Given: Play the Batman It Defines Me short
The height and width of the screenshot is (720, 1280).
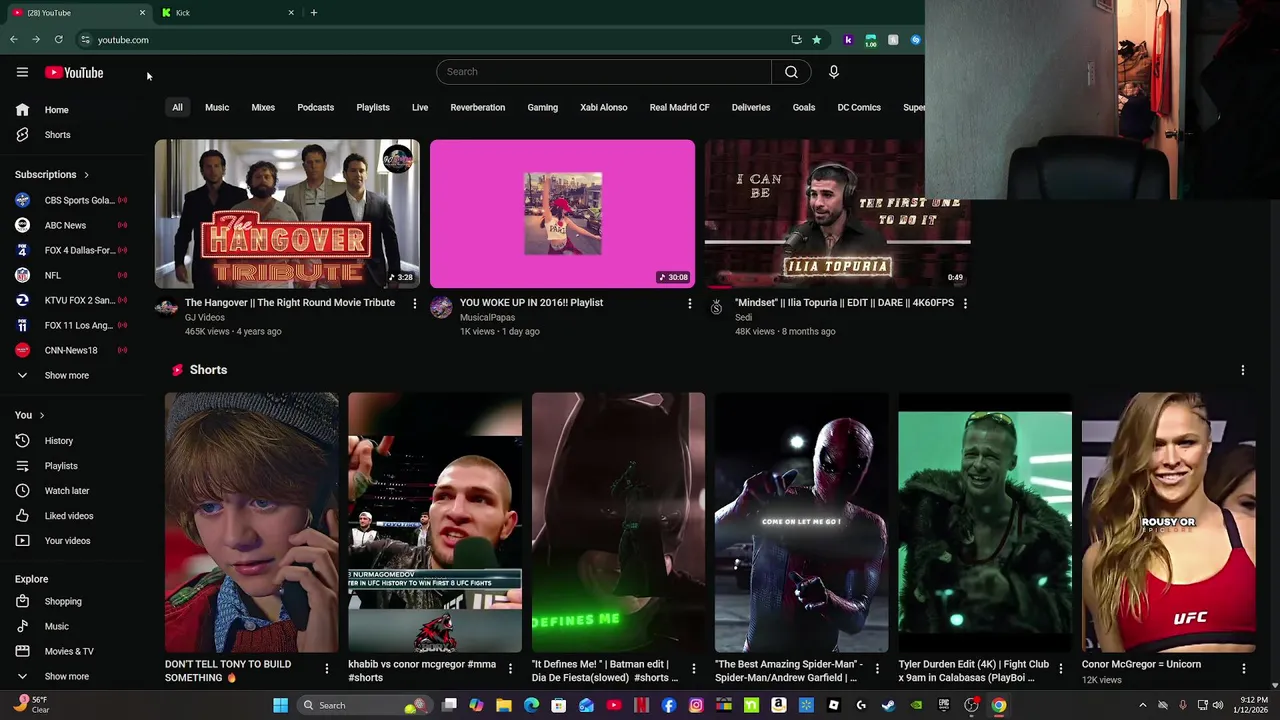Looking at the screenshot, I should tap(618, 522).
